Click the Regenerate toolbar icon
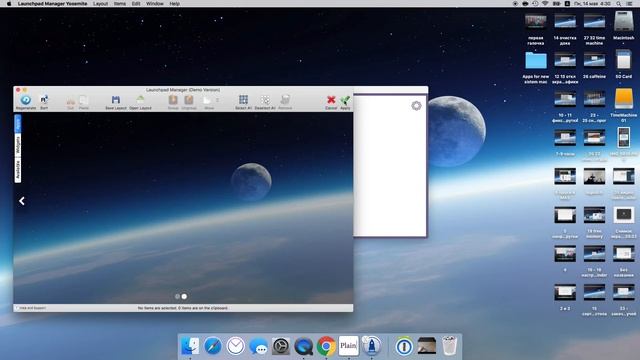This screenshot has width=640, height=360. 26,100
